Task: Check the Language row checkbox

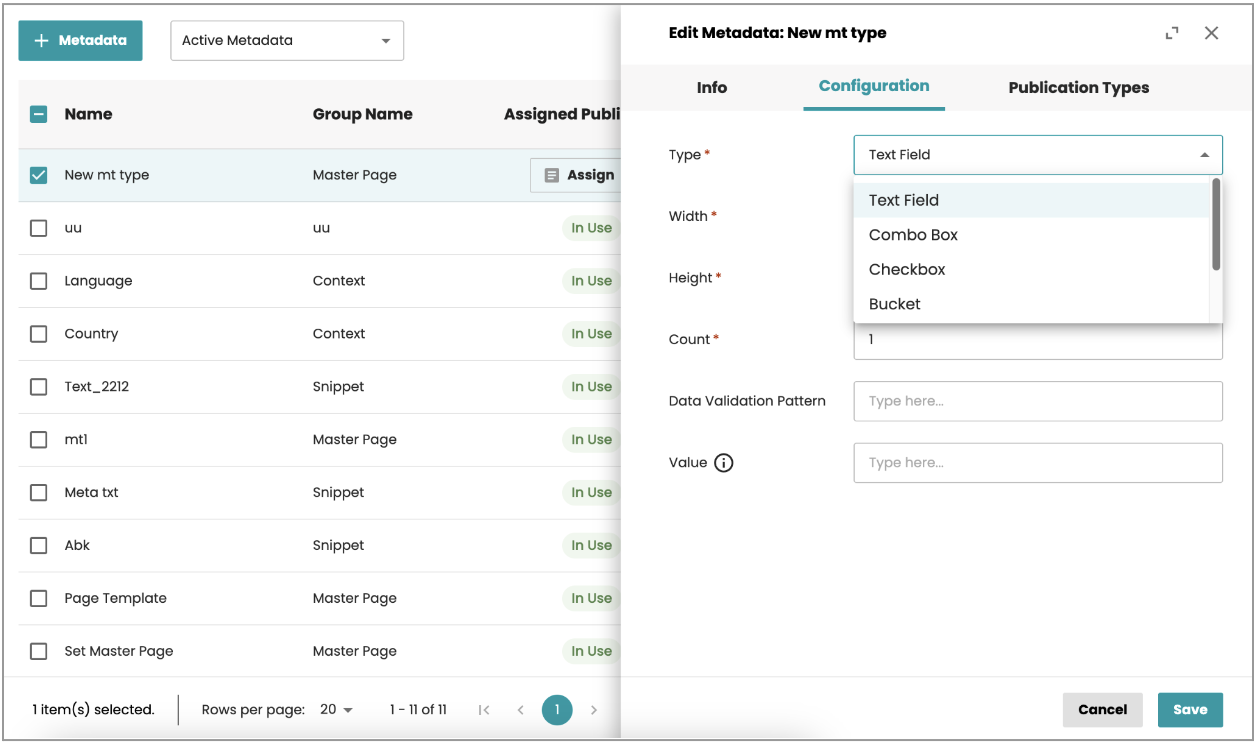Action: coord(39,281)
